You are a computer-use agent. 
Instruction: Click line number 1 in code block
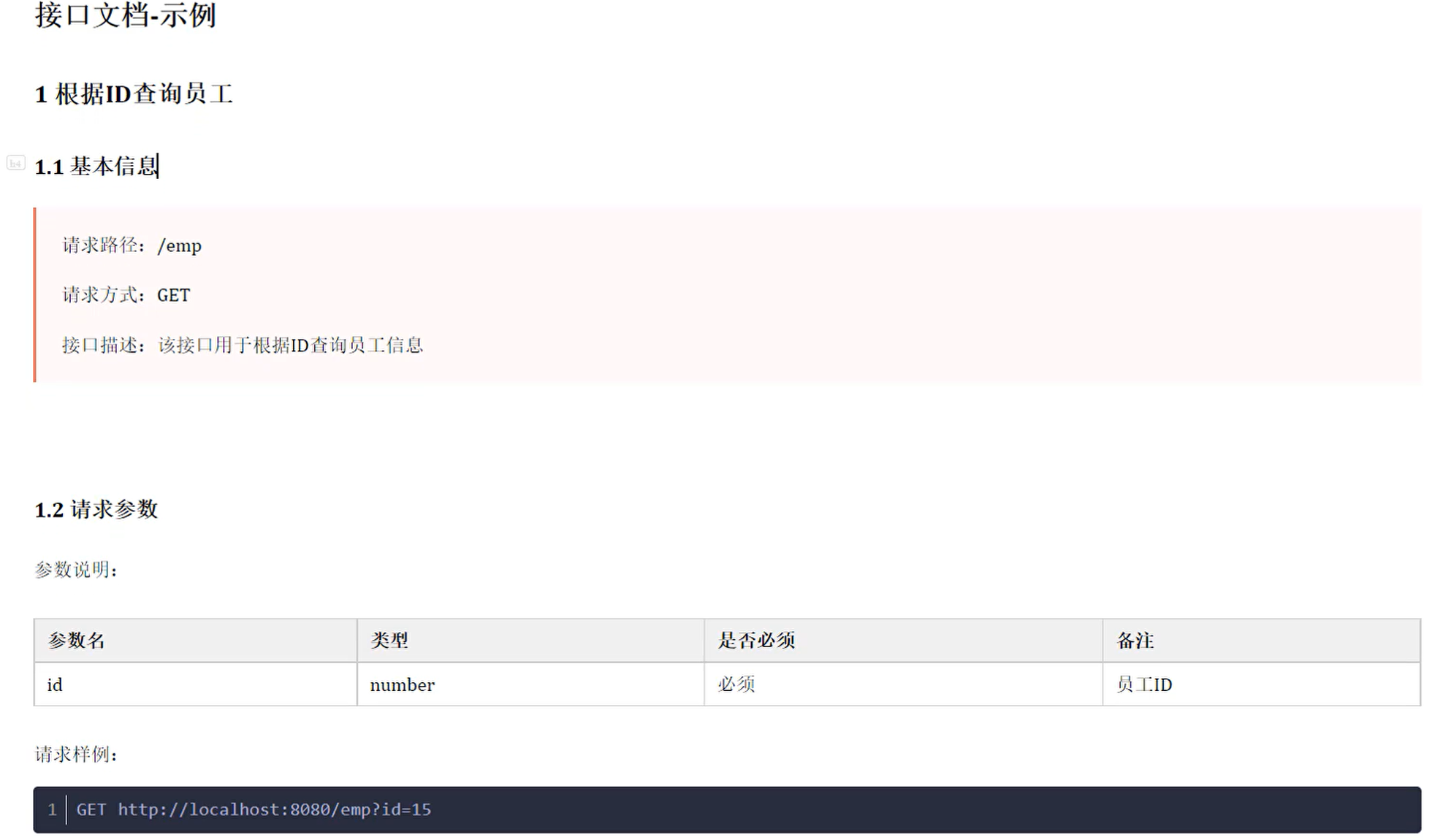tap(52, 809)
